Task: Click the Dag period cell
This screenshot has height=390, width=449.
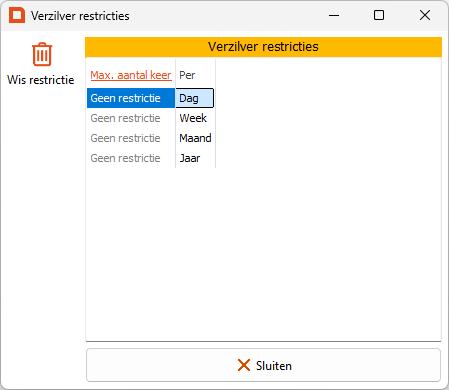Action: 195,98
